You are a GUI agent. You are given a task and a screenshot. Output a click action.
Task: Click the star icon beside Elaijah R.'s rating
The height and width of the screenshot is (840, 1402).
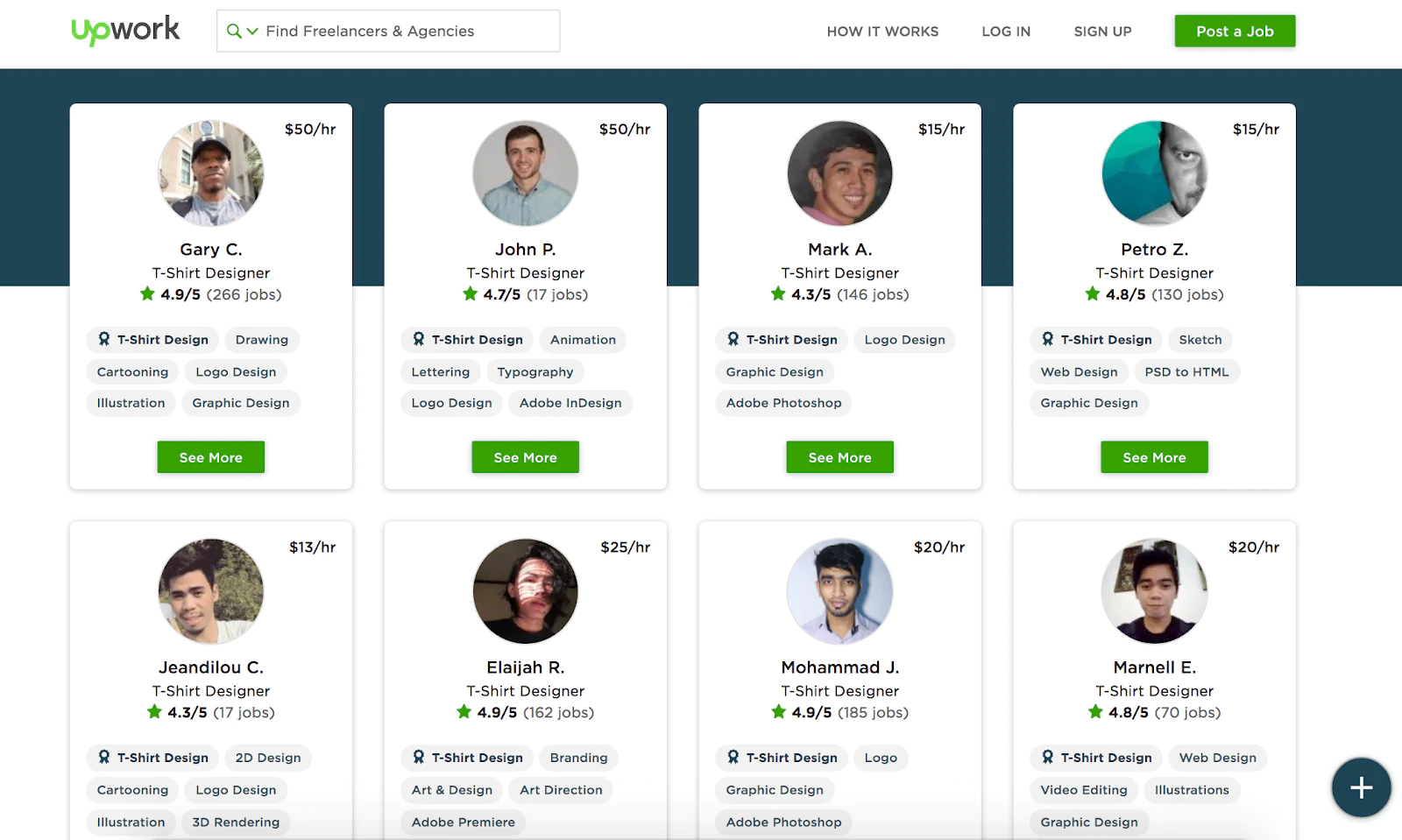(464, 712)
